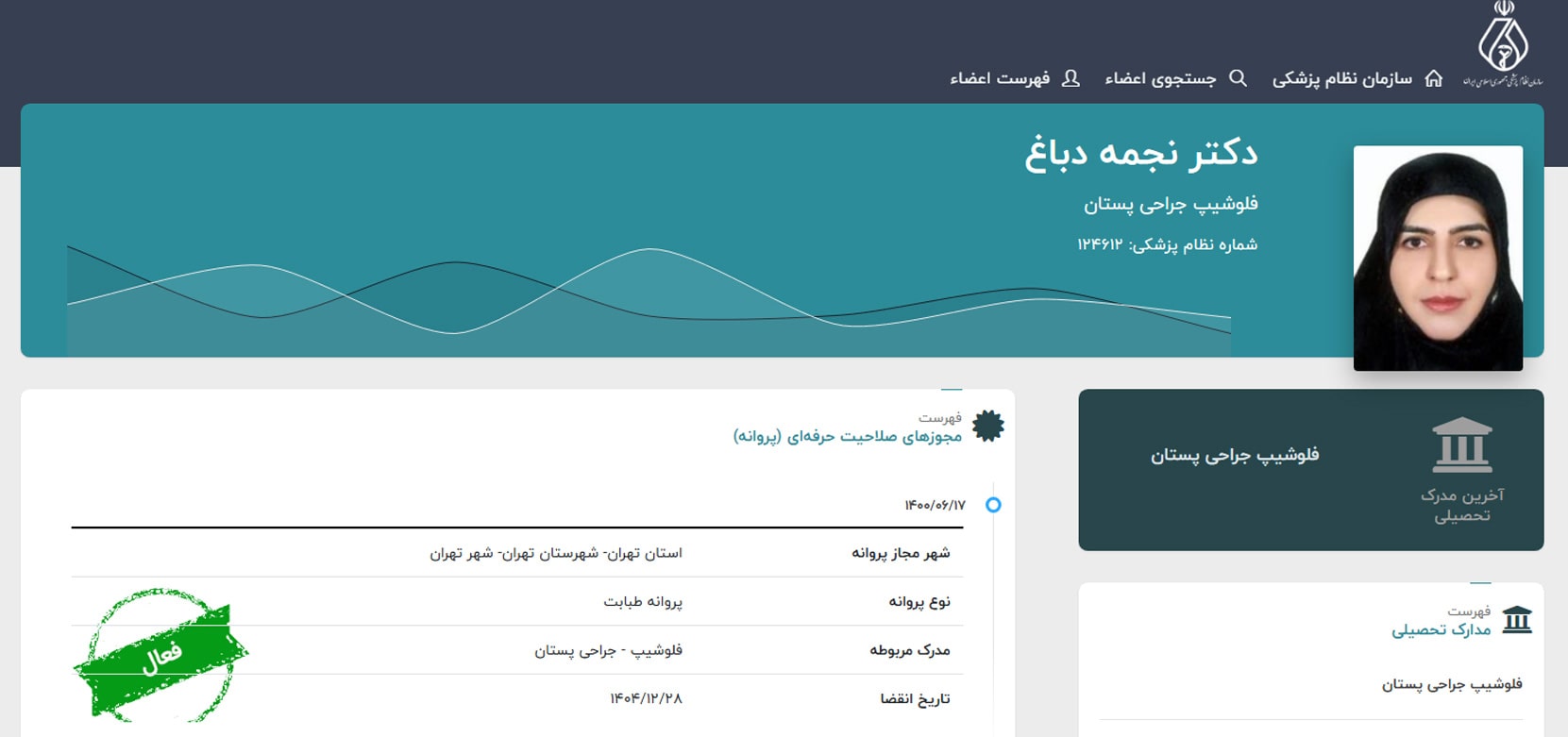Click the badge icon beside مجوزهای صلاحیت حرفه‌ای

tap(987, 427)
